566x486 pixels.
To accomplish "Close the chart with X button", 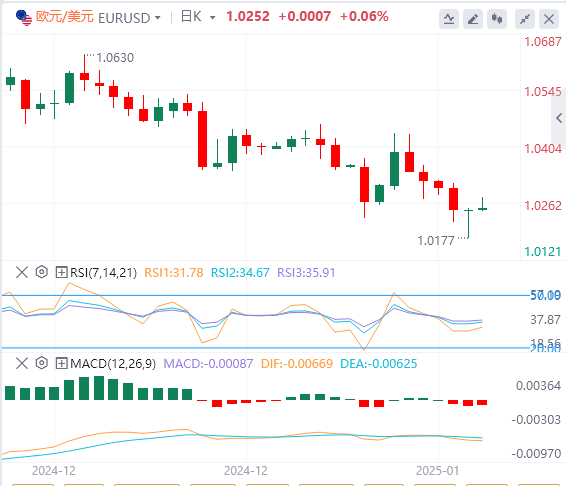I will pos(549,19).
